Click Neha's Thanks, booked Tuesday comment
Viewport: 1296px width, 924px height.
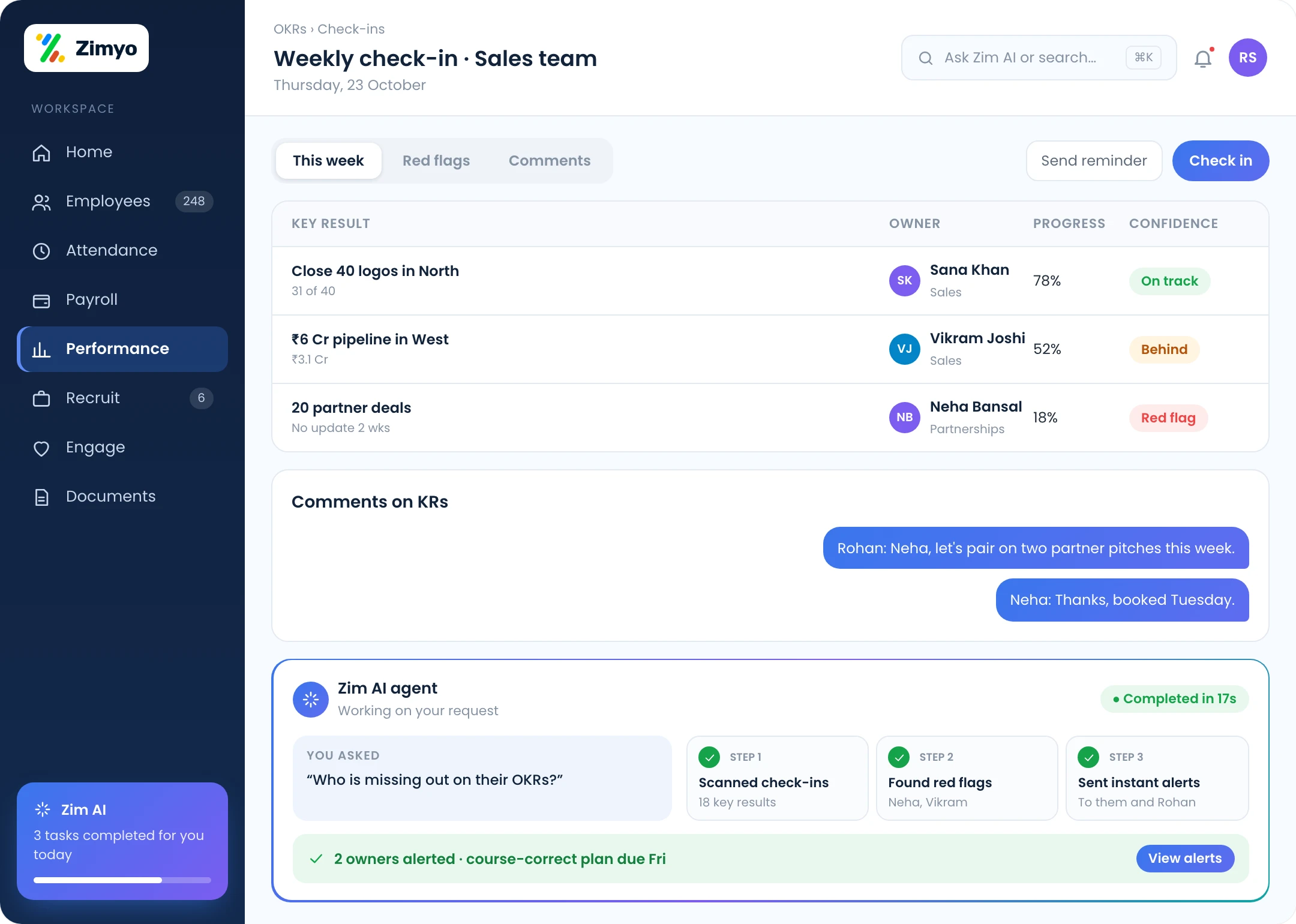(1122, 600)
